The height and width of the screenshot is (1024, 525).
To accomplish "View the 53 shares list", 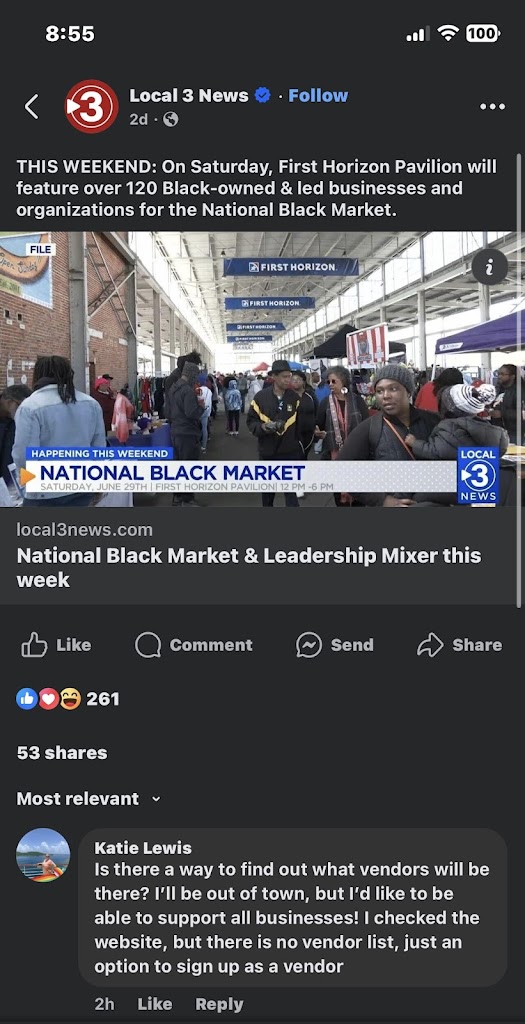I will point(62,753).
